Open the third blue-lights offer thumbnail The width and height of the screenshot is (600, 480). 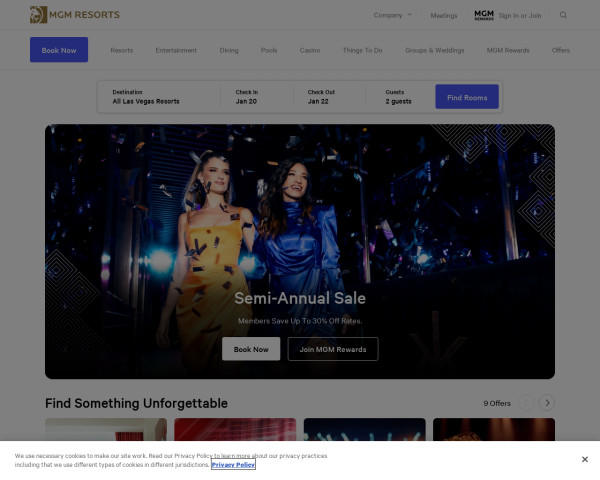[x=365, y=429]
